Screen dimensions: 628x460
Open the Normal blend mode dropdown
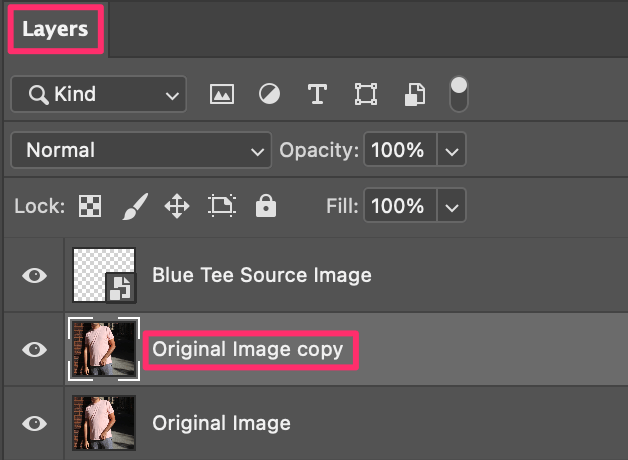click(x=141, y=150)
